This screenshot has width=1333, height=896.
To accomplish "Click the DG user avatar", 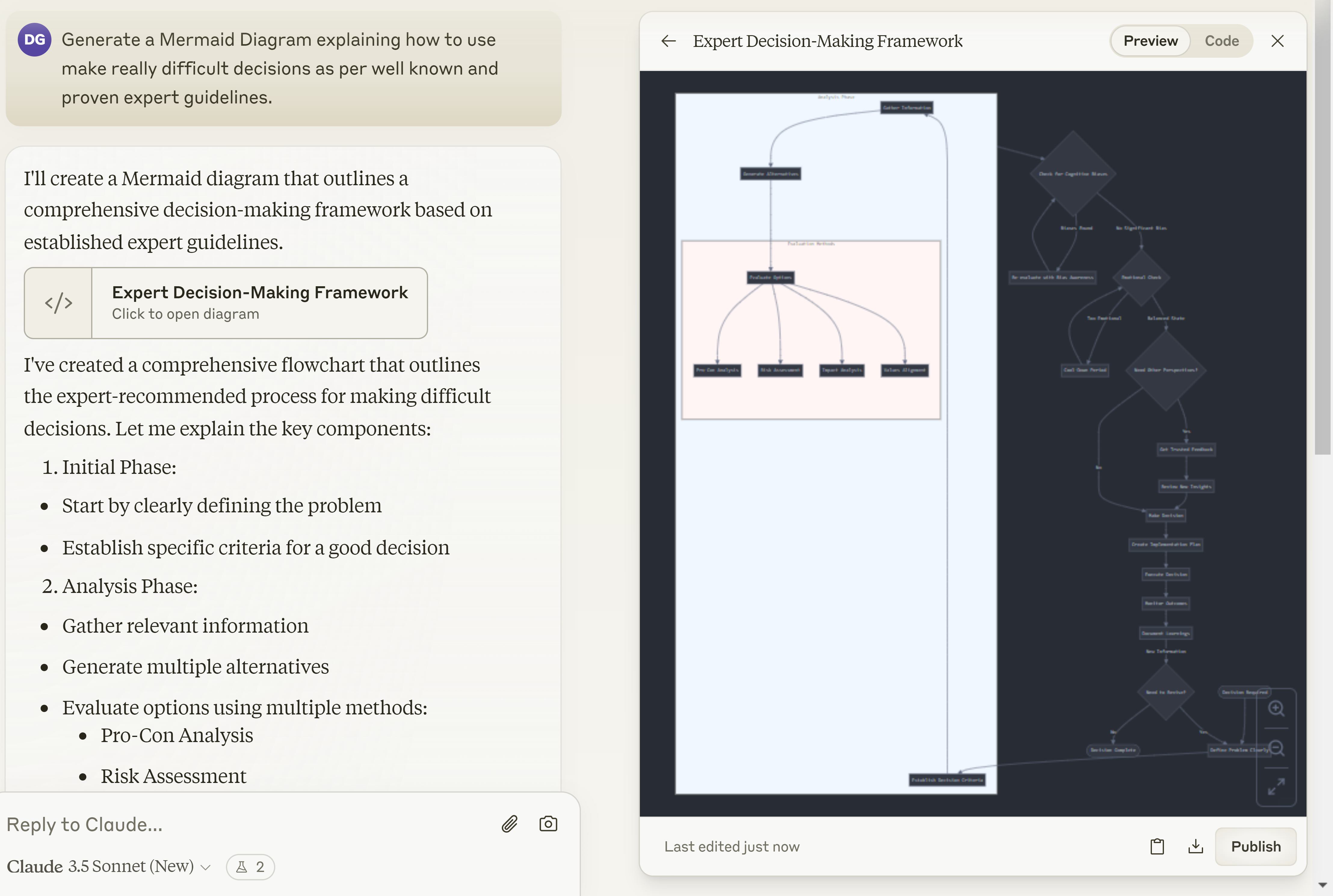I will click(x=34, y=39).
